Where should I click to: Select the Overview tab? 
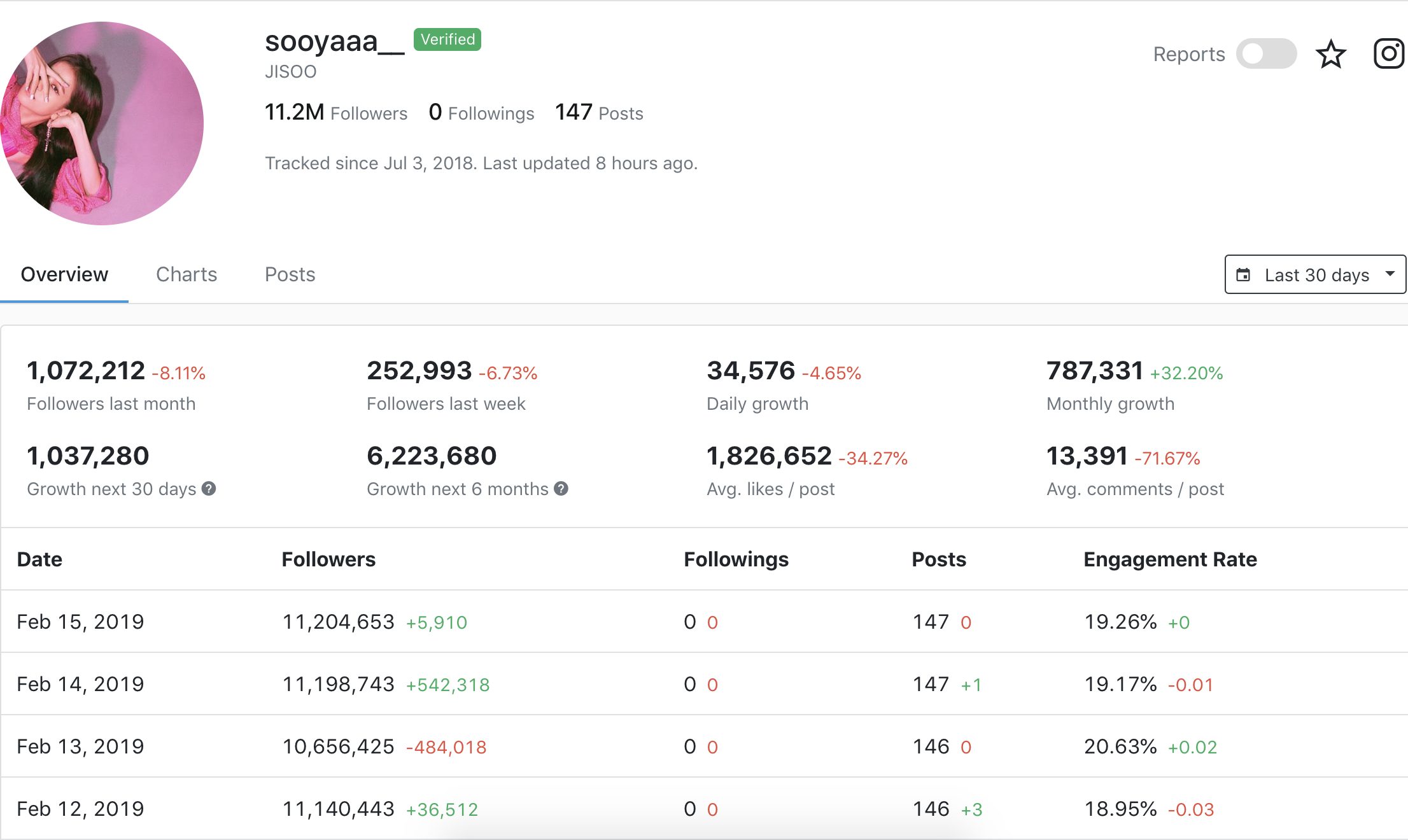coord(64,274)
